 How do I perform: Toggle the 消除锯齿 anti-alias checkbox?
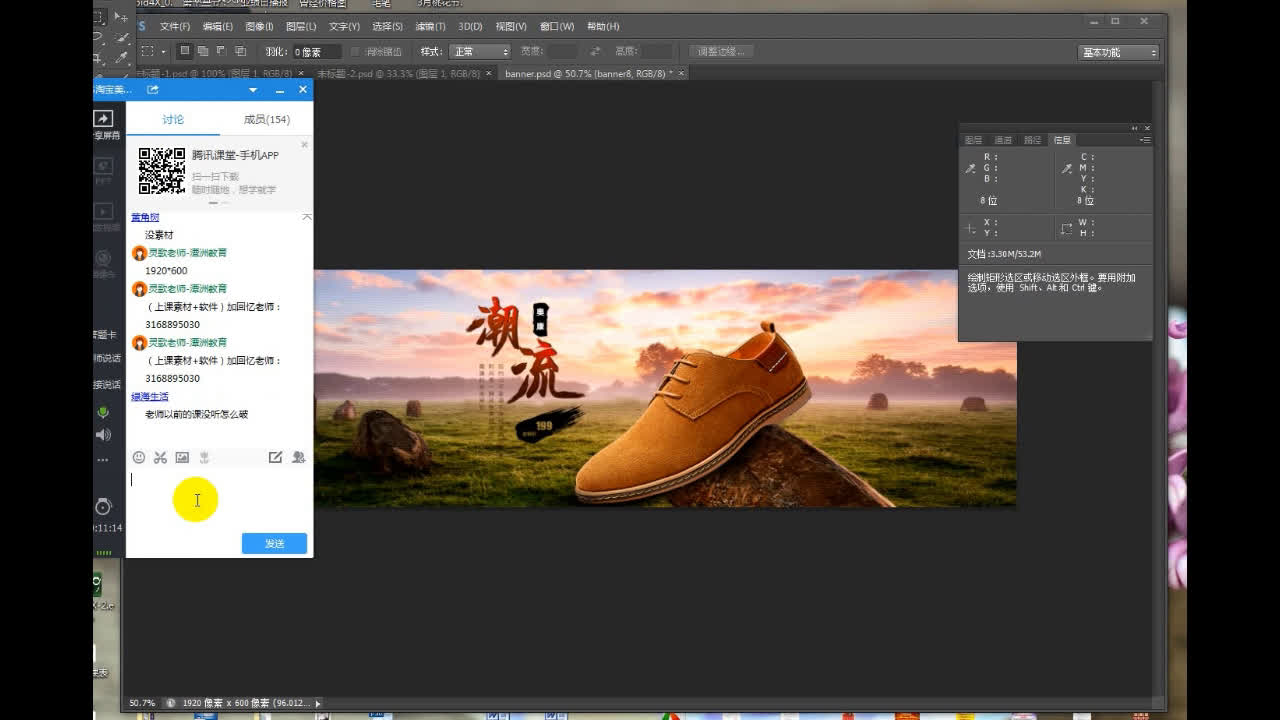pyautogui.click(x=356, y=52)
